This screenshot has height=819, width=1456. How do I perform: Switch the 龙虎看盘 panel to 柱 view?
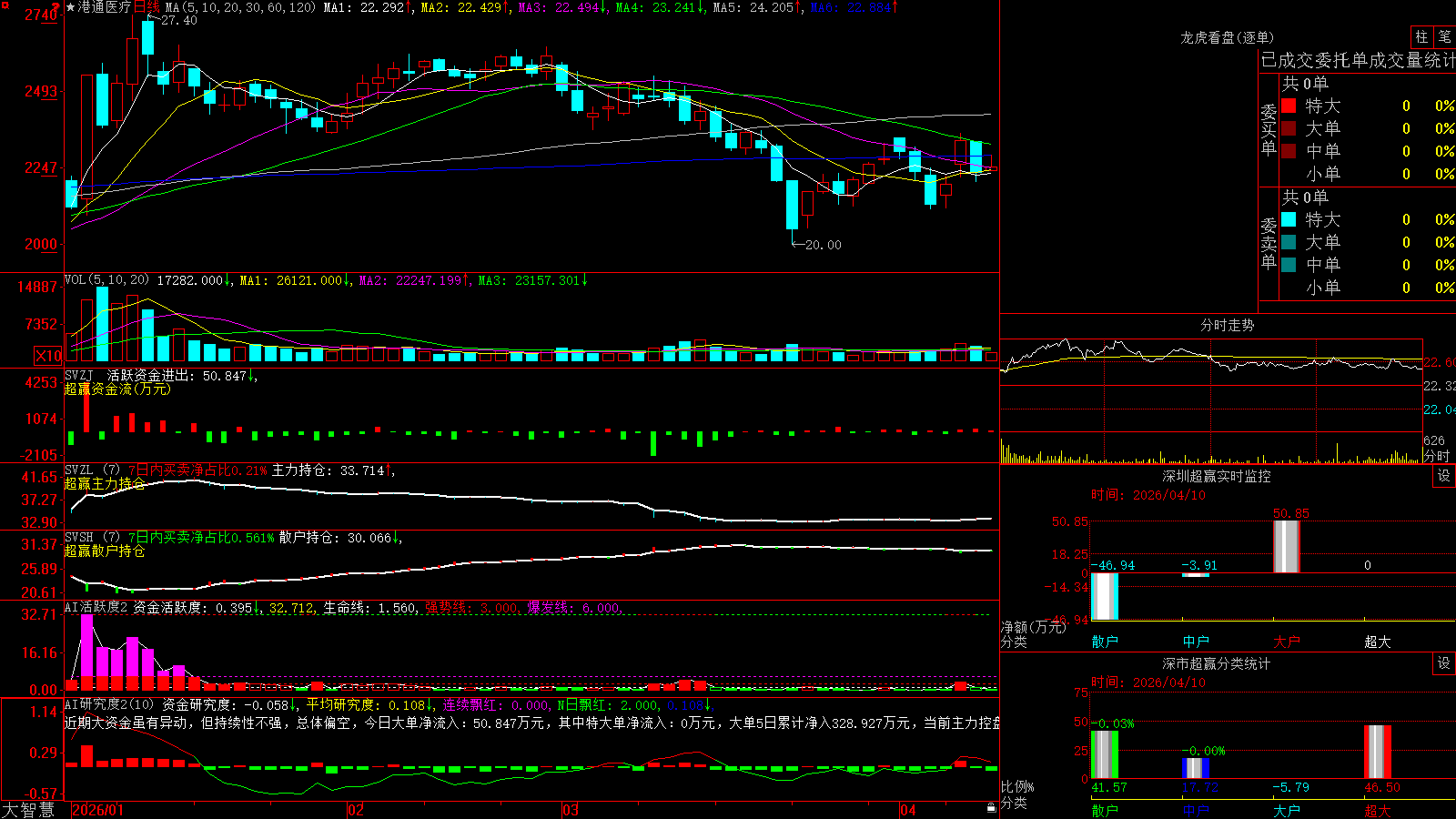[x=1421, y=36]
